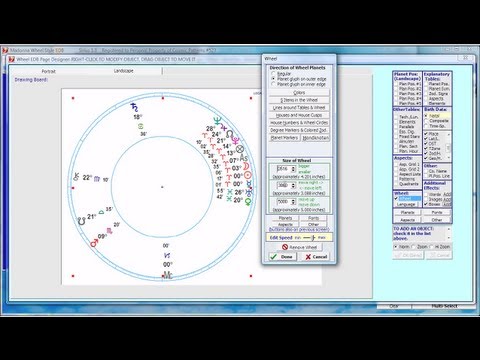The width and height of the screenshot is (480, 360).
Task: Switch to the Portrait tab
Action: coord(49,71)
